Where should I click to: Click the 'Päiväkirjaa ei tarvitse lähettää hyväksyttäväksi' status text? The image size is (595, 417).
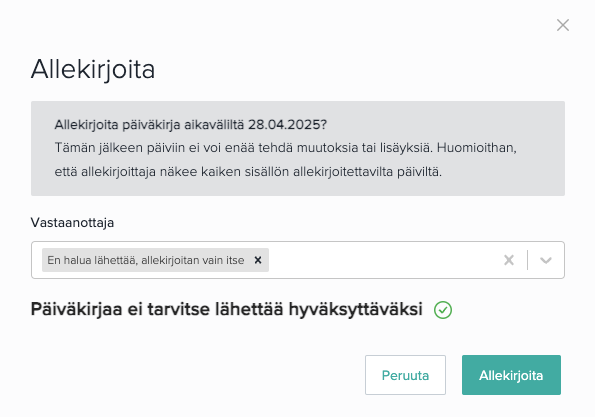pyautogui.click(x=227, y=309)
